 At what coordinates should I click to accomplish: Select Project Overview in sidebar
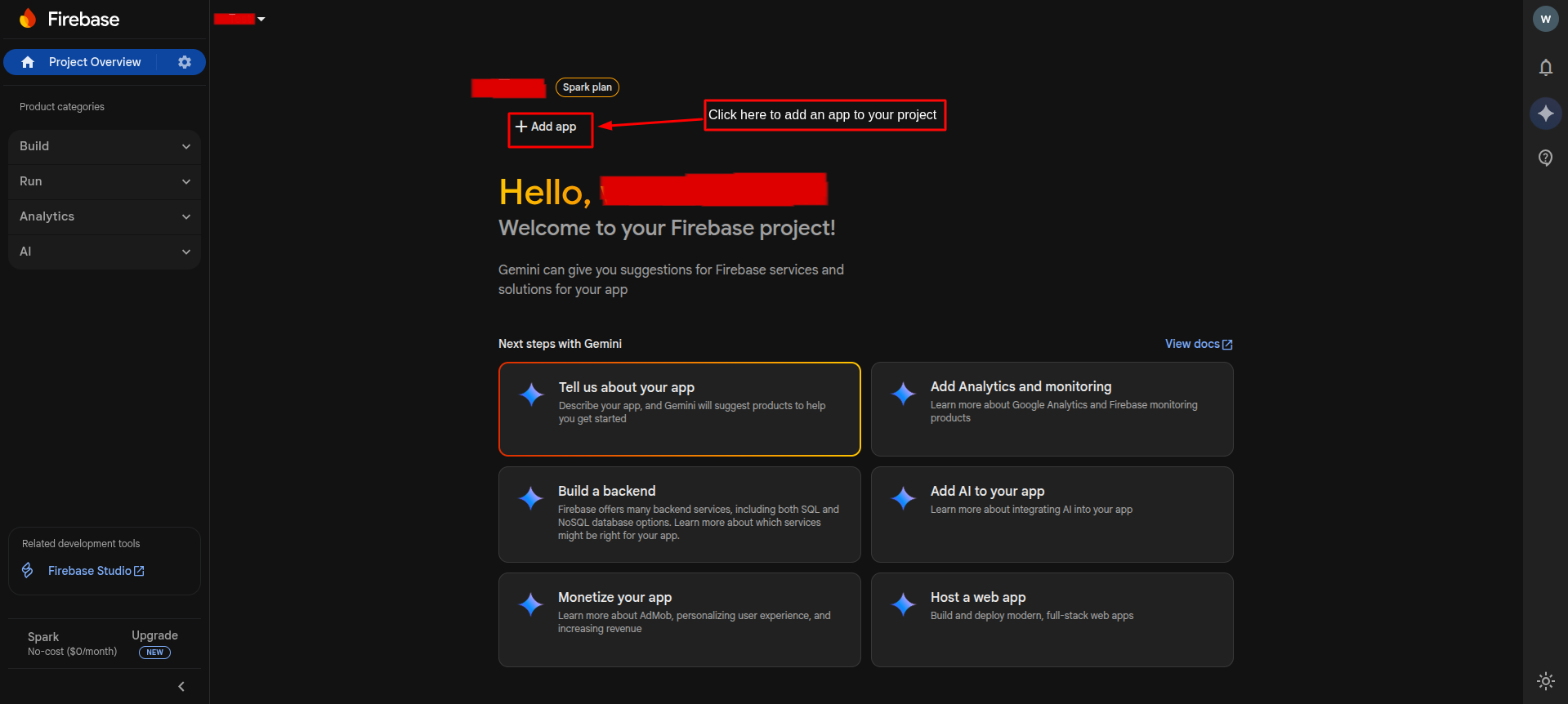[94, 62]
